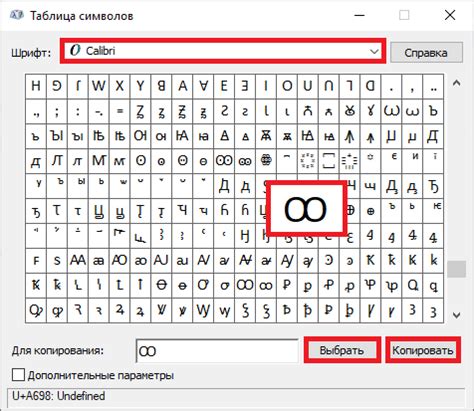
Task: Click the Для копирования: label
Action: [58, 351]
